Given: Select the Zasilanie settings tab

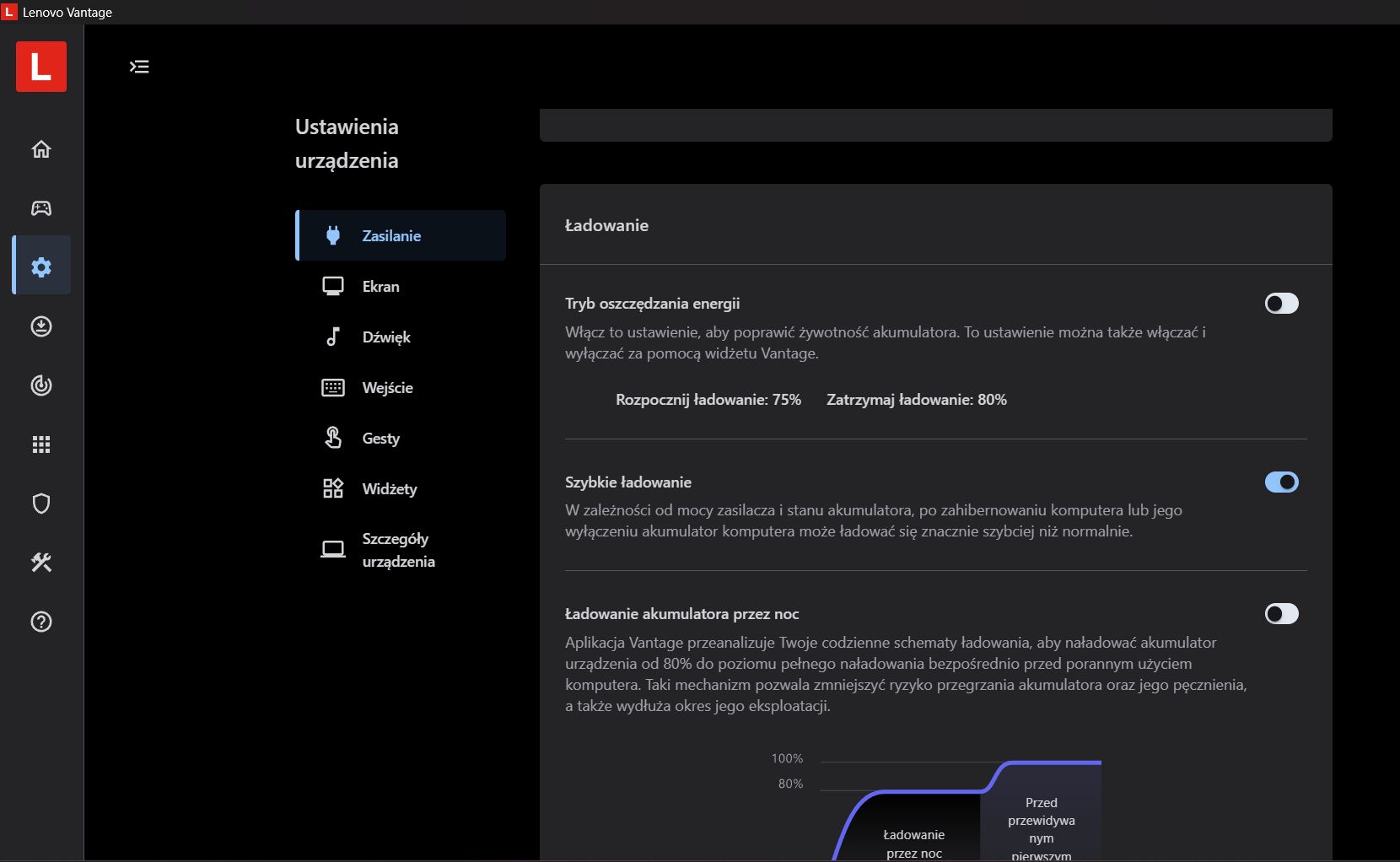Looking at the screenshot, I should [401, 235].
